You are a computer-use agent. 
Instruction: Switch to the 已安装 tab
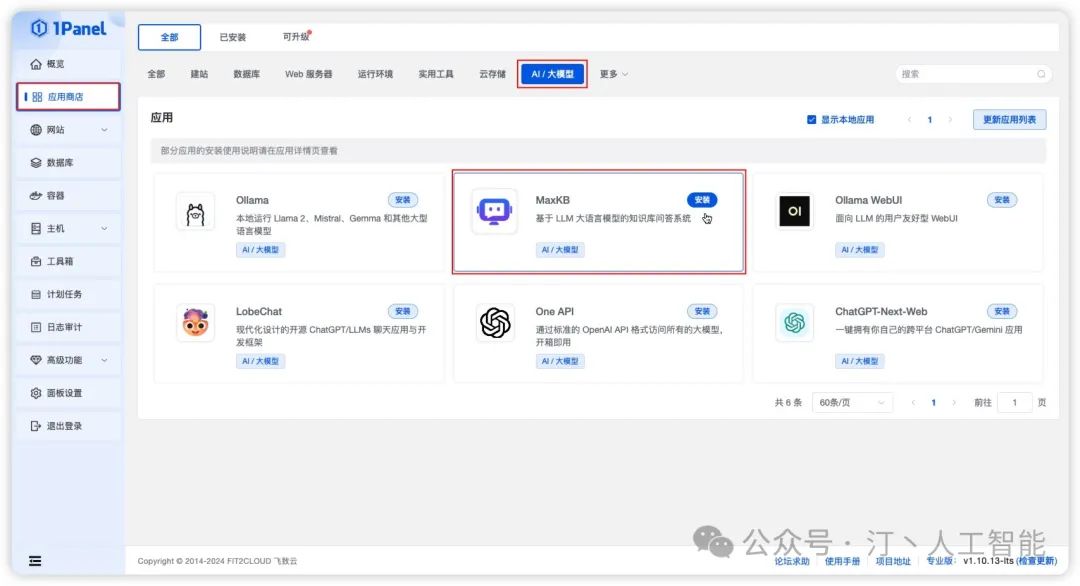pyautogui.click(x=233, y=37)
